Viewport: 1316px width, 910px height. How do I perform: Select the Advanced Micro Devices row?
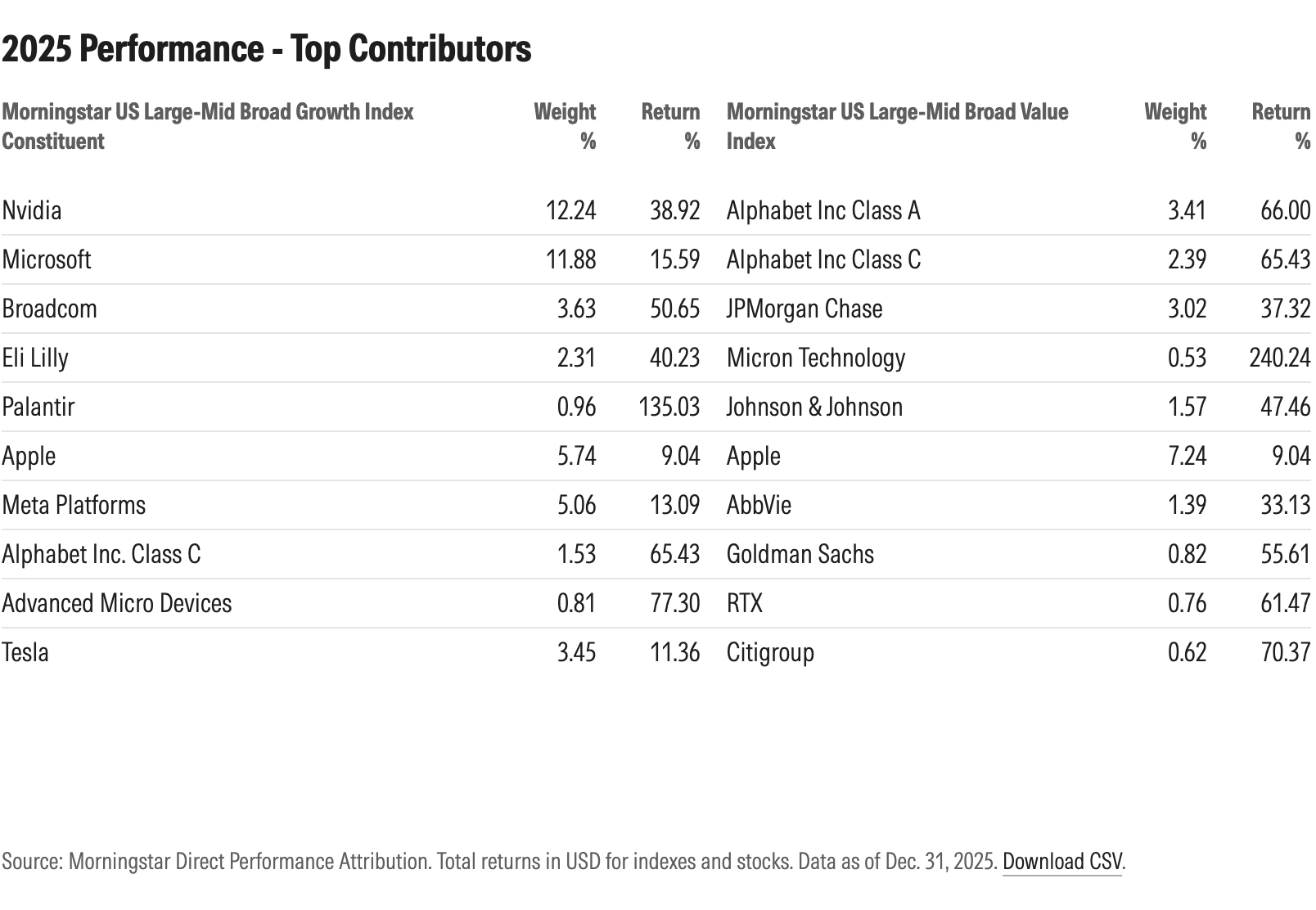coord(117,603)
